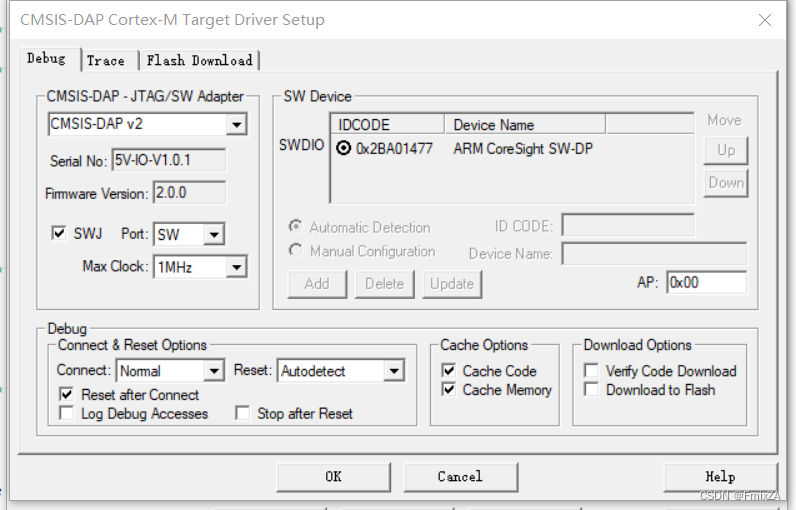Click the ID CODE input field
Image resolution: width=796 pixels, height=510 pixels.
click(x=628, y=225)
